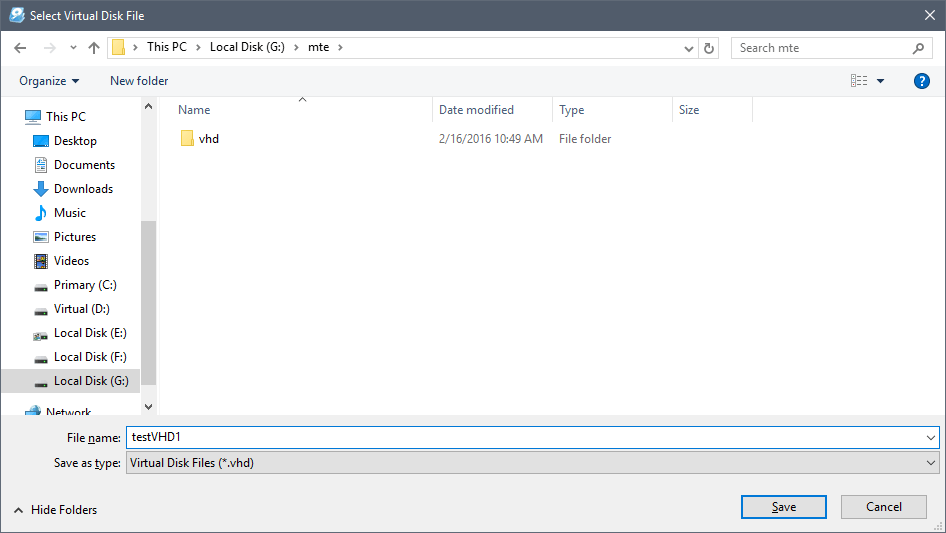946x533 pixels.
Task: Click the Search mte field
Action: tap(831, 48)
